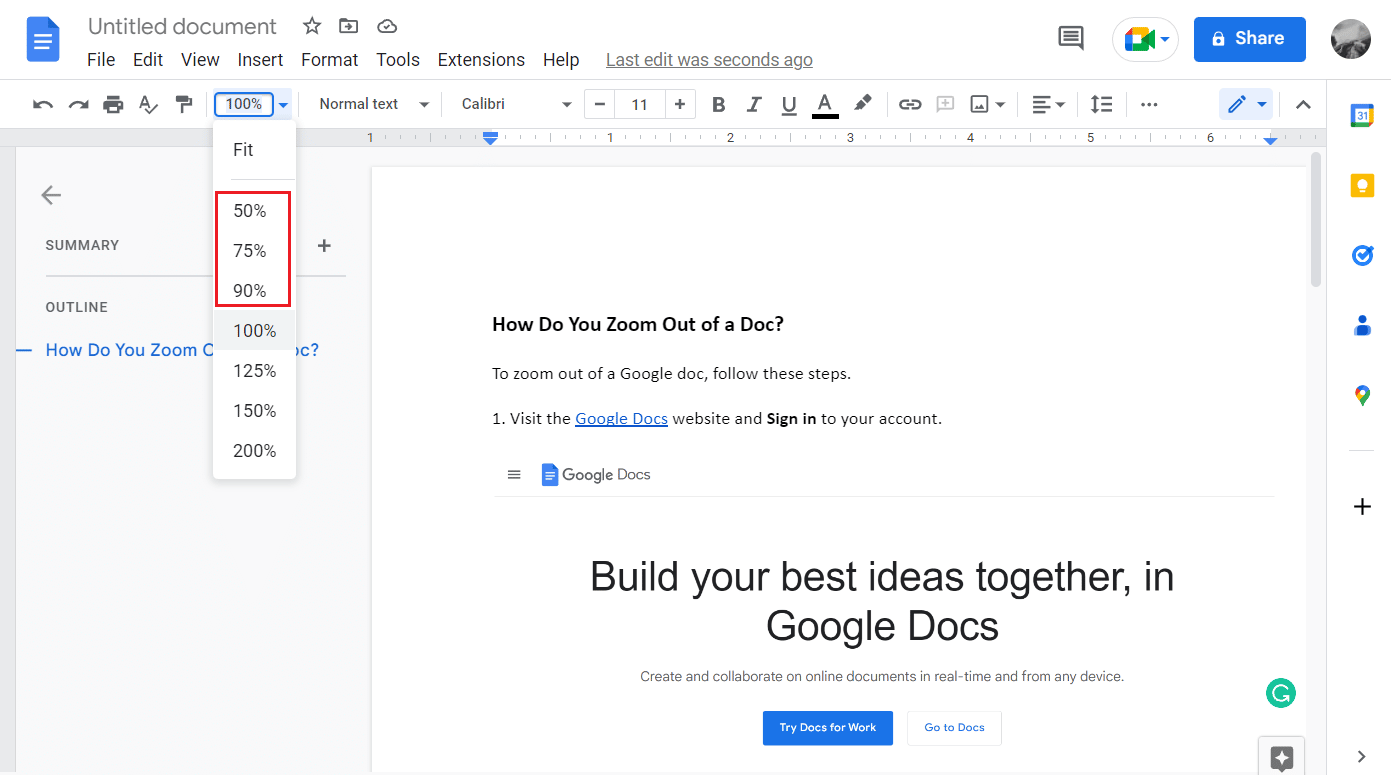Open the Extensions menu
Image resolution: width=1391 pixels, height=775 pixels.
pos(481,60)
